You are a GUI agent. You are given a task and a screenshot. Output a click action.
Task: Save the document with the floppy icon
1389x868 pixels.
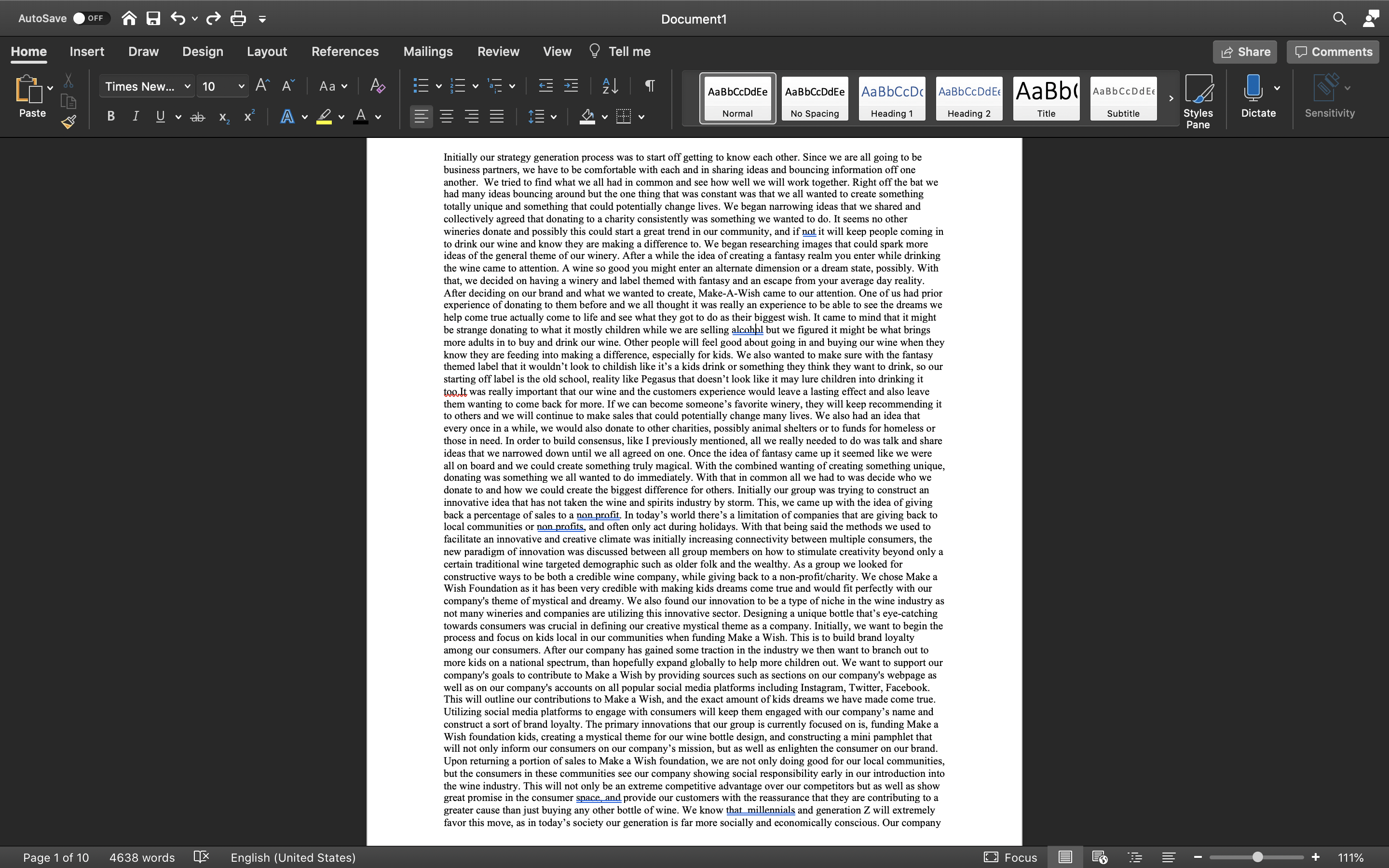point(153,18)
